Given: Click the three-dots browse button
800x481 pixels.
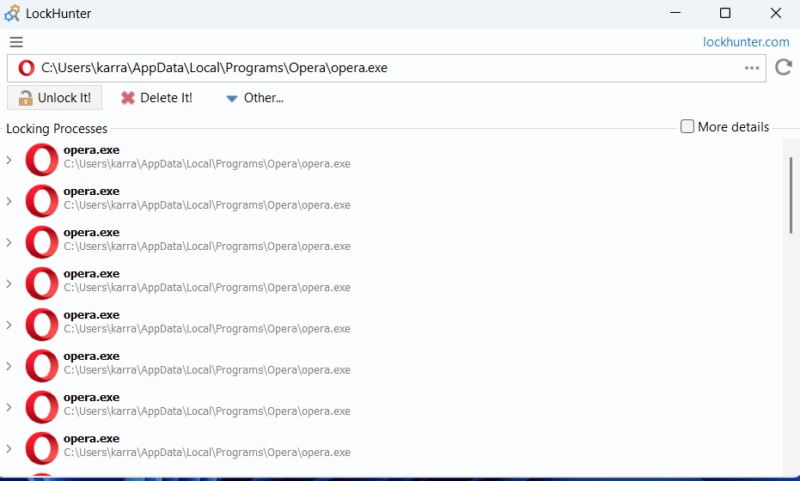Looking at the screenshot, I should (752, 68).
